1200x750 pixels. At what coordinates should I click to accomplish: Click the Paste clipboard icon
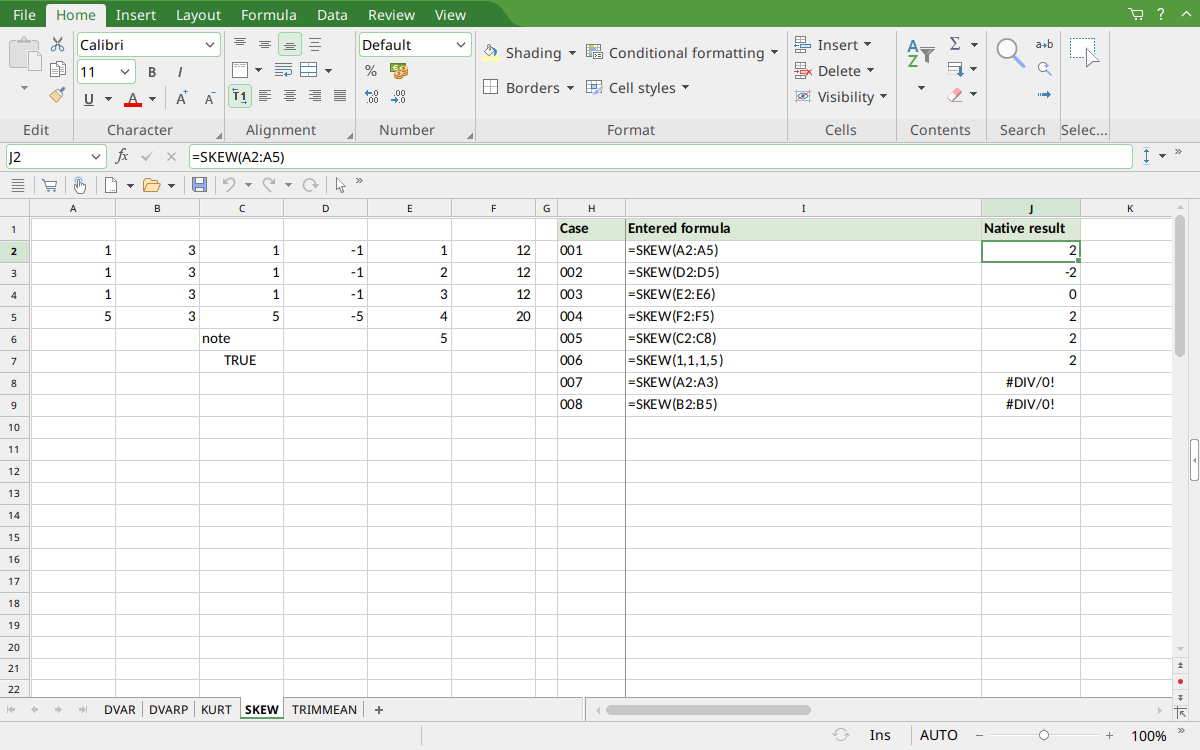pyautogui.click(x=24, y=55)
